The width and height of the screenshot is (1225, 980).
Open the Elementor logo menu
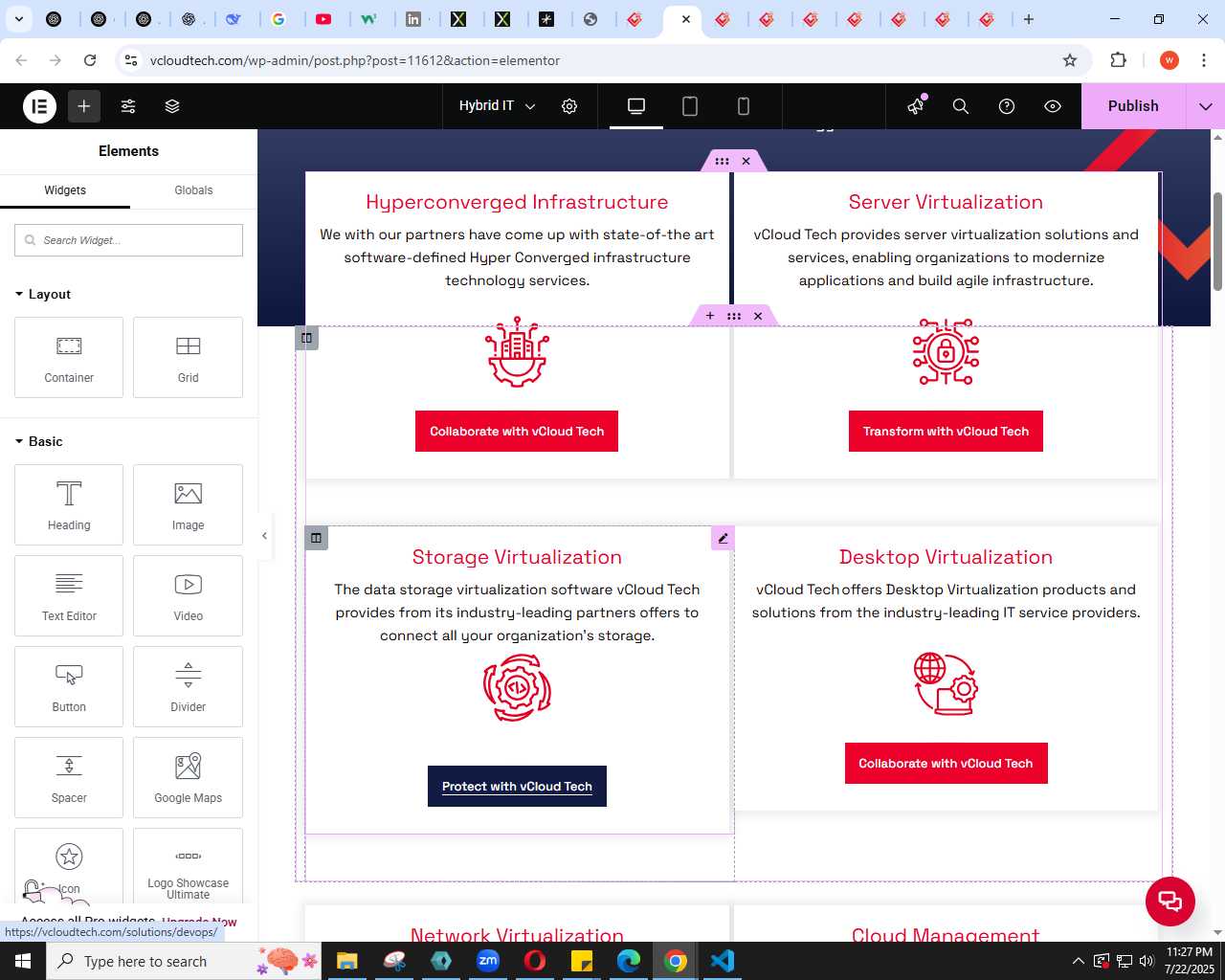coord(40,106)
